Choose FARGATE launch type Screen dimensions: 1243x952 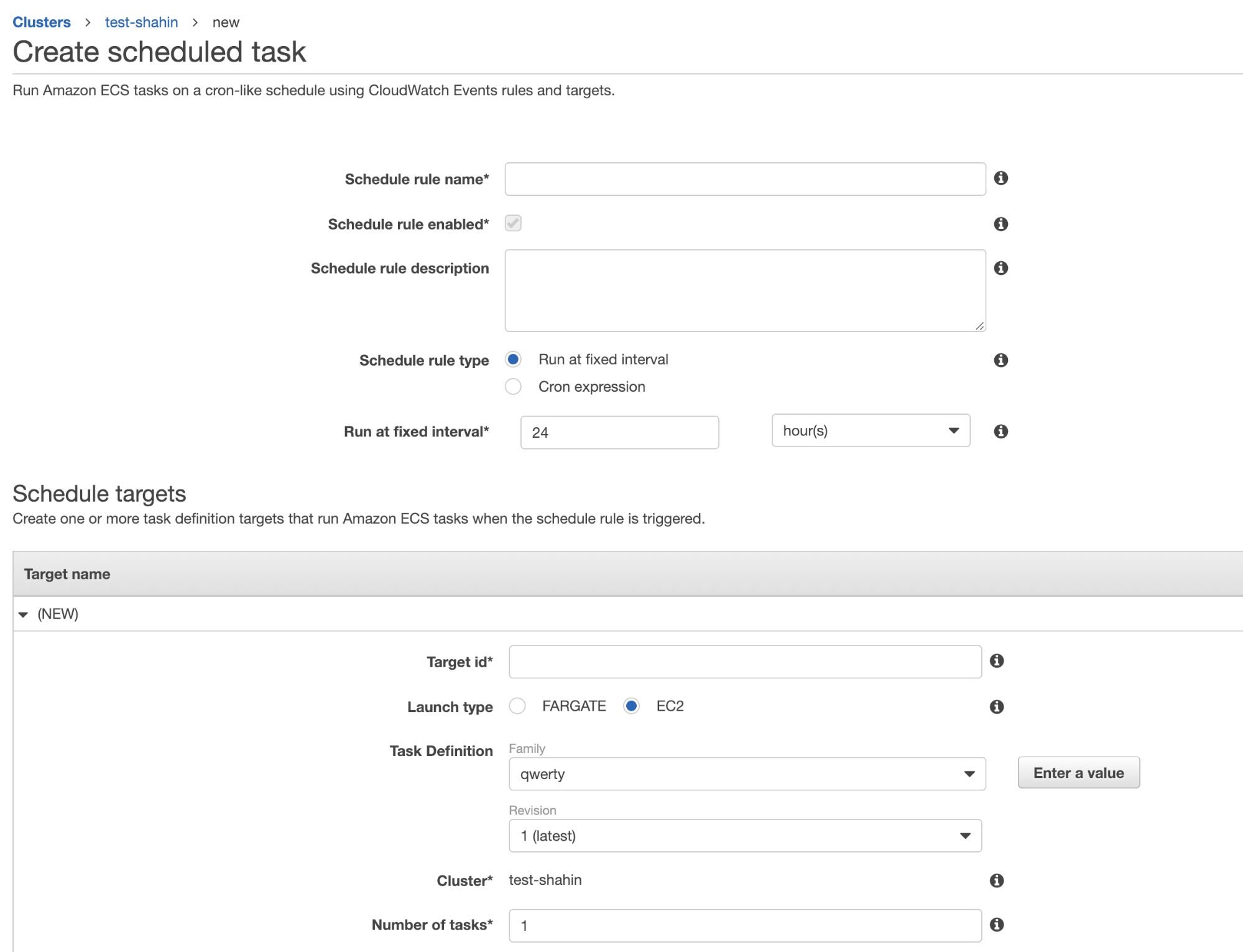click(x=517, y=706)
